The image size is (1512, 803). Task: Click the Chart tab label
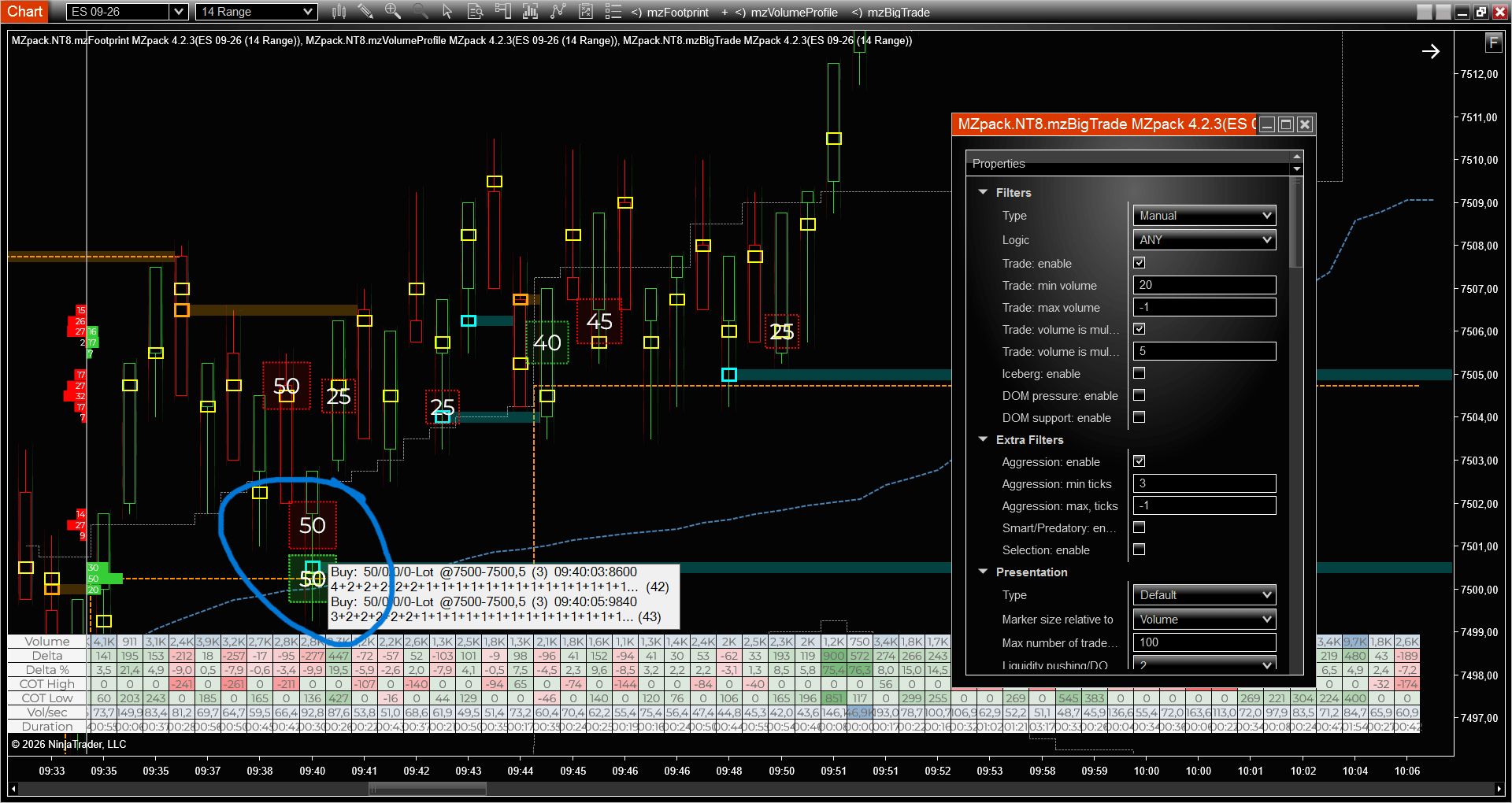pos(25,12)
